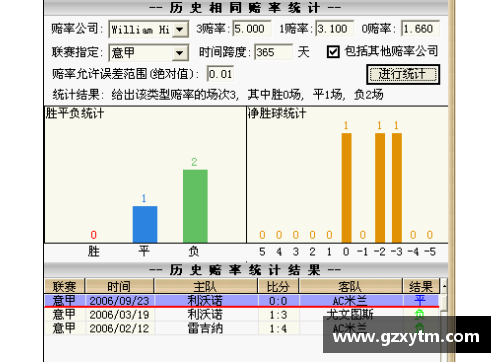Expand the 联赛指定 意甲 dropdown arrow
This screenshot has width=500, height=362.
pyautogui.click(x=180, y=53)
